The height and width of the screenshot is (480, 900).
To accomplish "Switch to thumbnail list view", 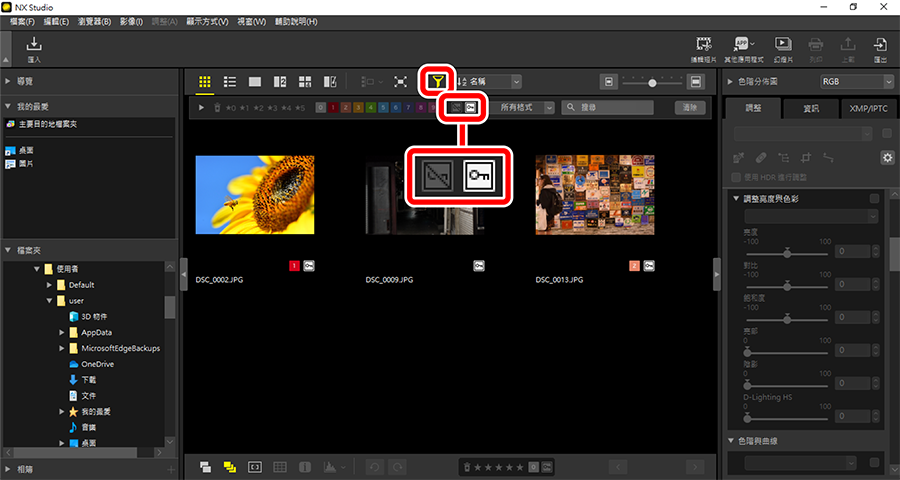I will tap(230, 82).
